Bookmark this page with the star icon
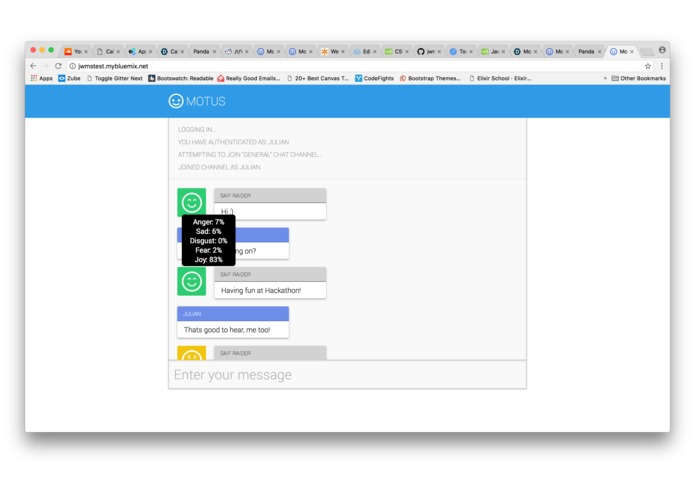The height and width of the screenshot is (494, 695). [x=648, y=66]
